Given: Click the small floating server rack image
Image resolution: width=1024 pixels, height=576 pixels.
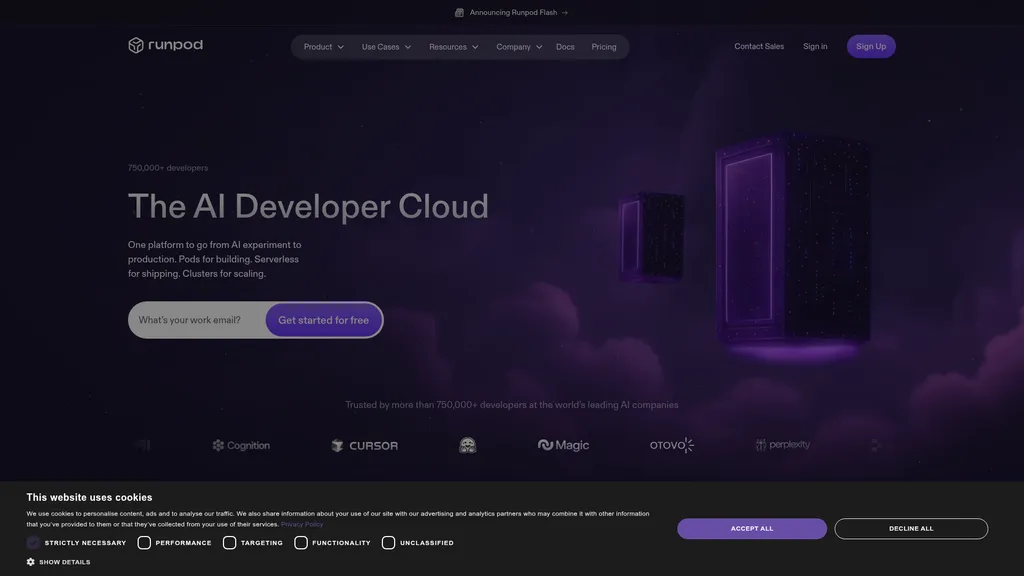Looking at the screenshot, I should [x=652, y=236].
